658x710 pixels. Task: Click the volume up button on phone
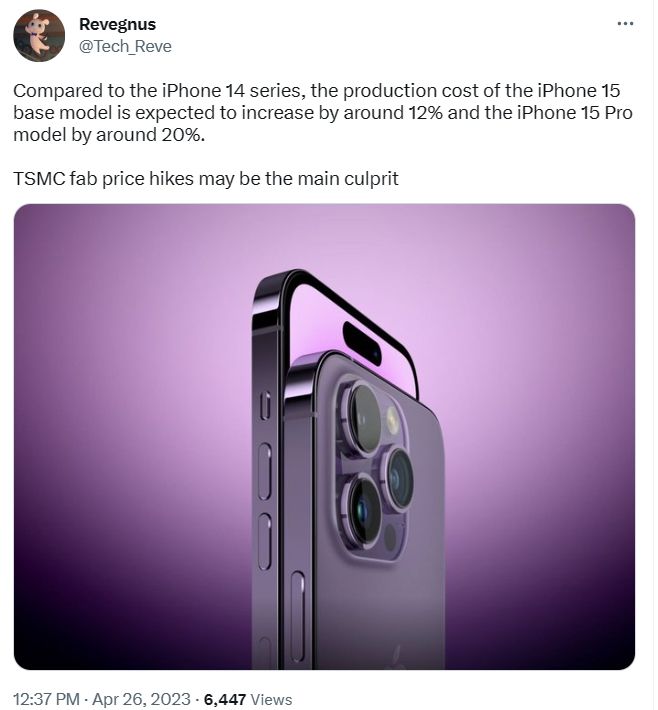pos(265,471)
